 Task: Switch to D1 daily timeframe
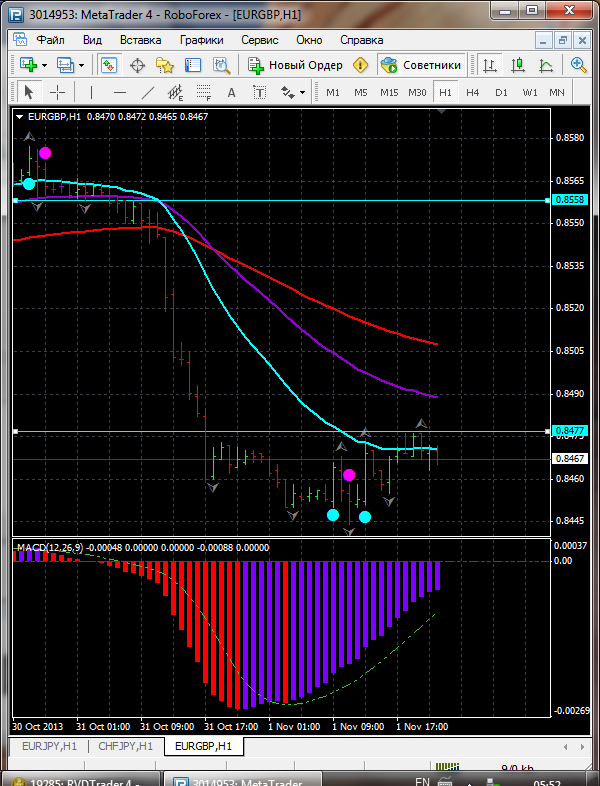(x=501, y=92)
